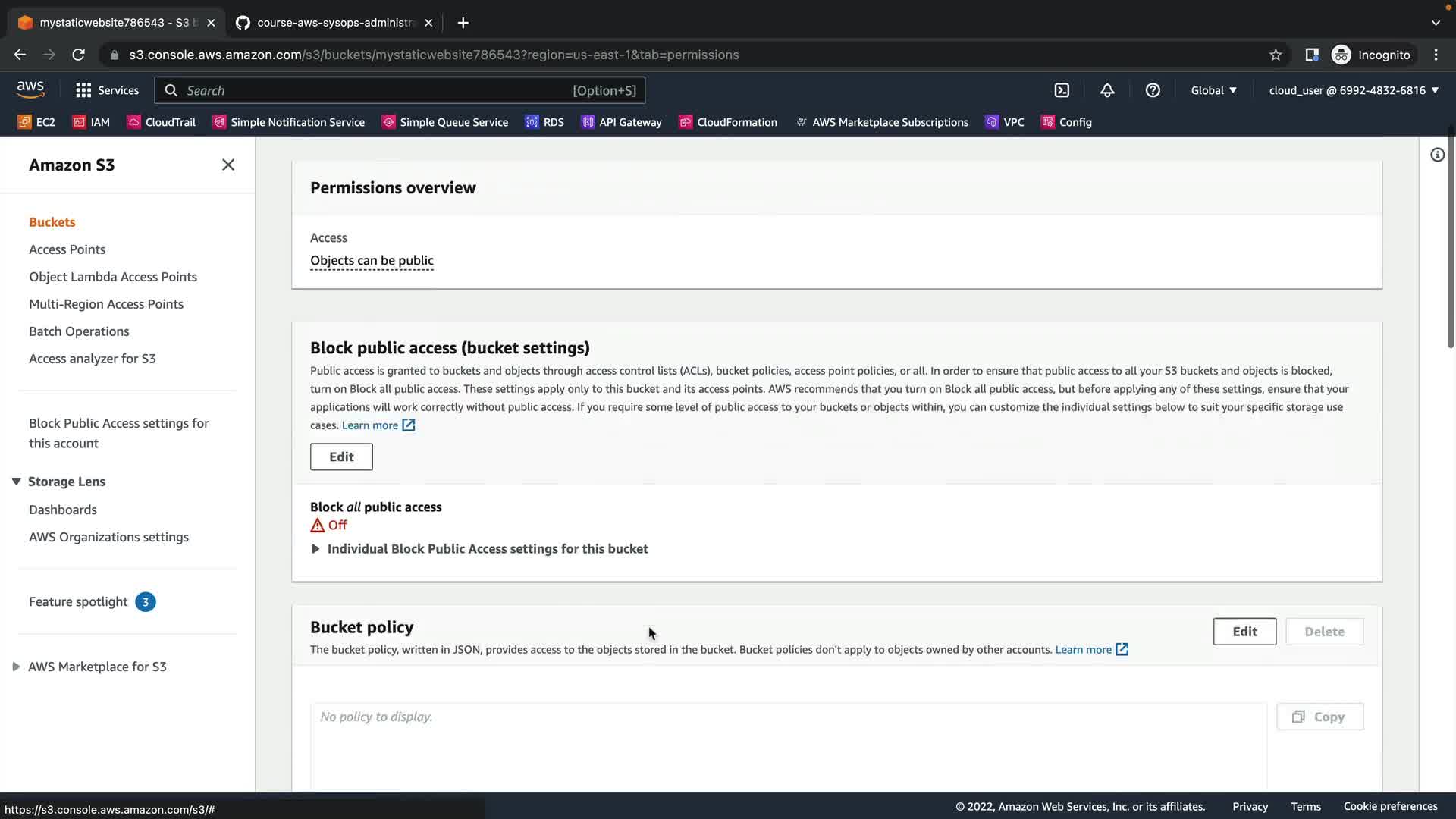Viewport: 1456px width, 819px height.
Task: Open the info panel icon at right
Action: click(x=1437, y=155)
